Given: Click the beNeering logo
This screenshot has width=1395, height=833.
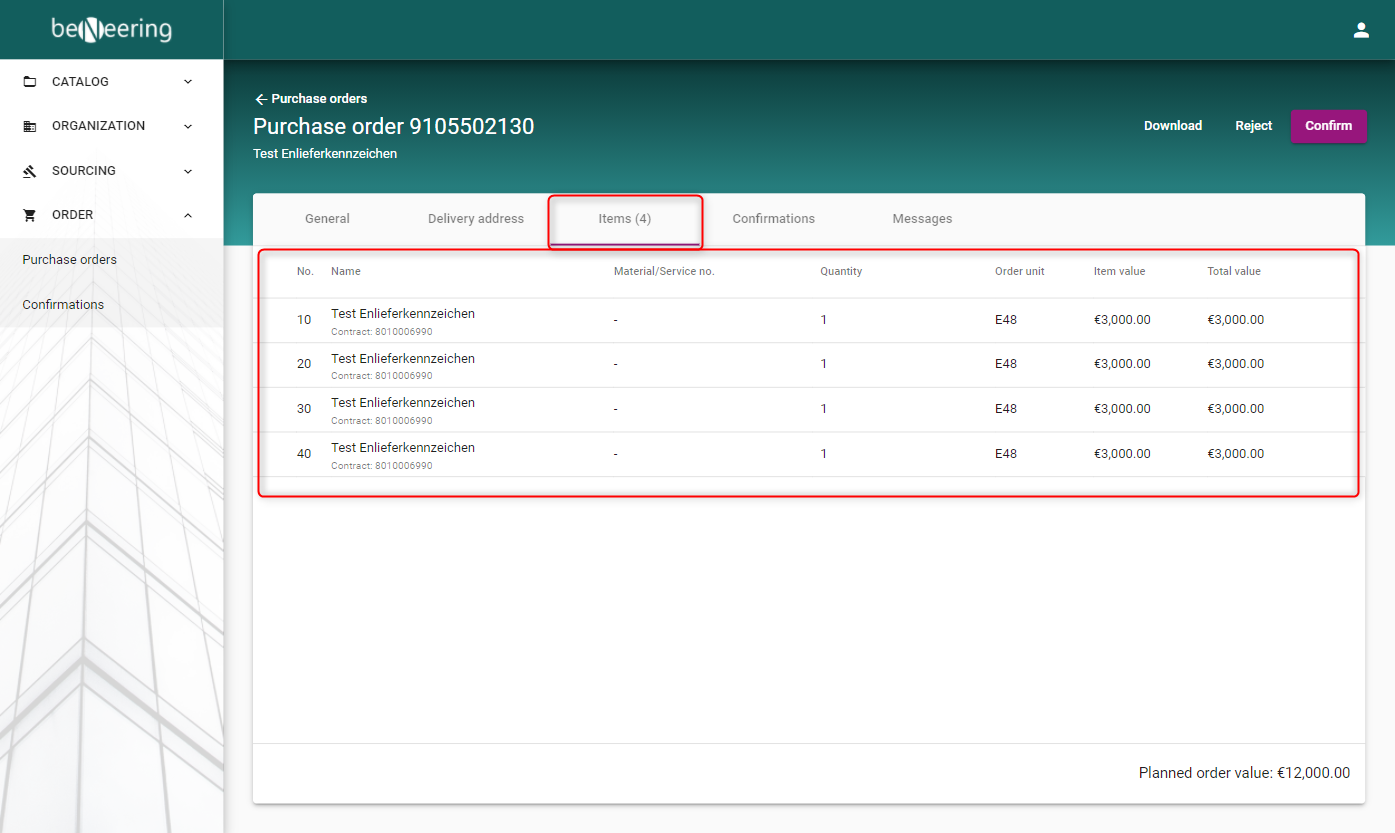Looking at the screenshot, I should tap(111, 30).
